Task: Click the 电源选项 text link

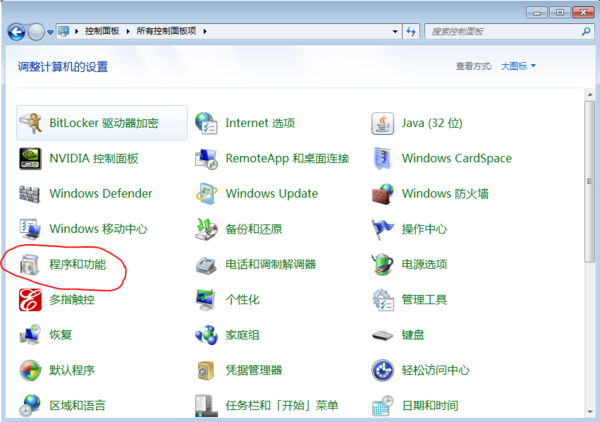Action: (424, 264)
